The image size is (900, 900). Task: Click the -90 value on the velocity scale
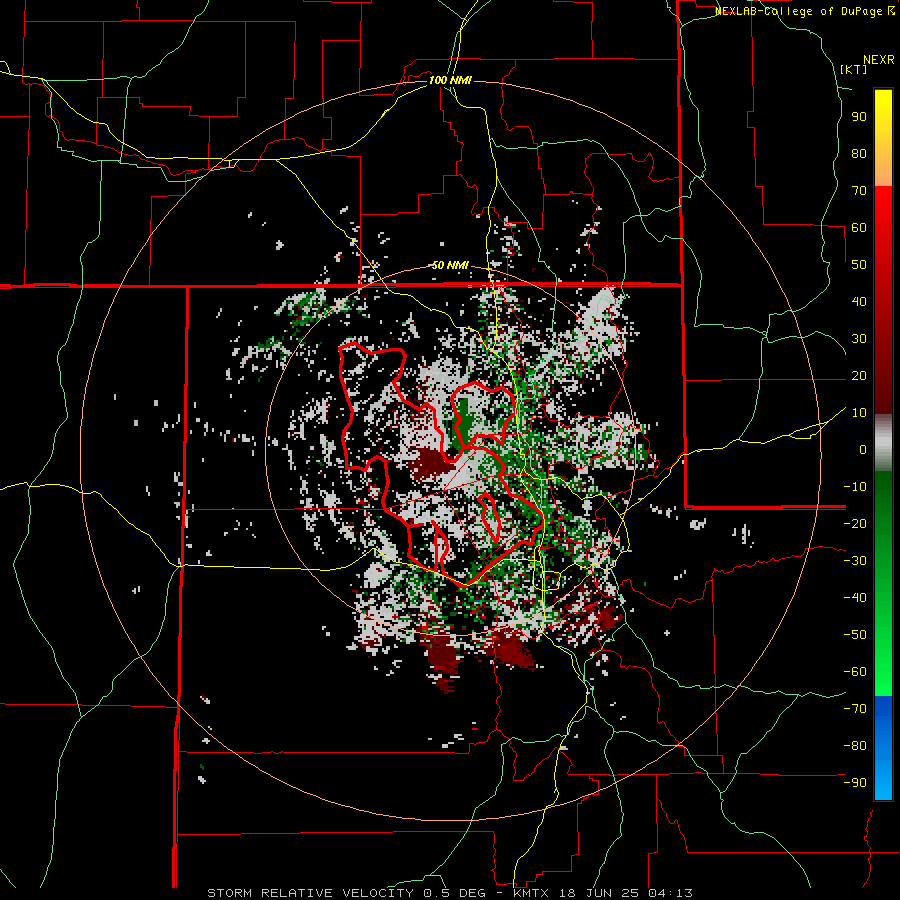tap(855, 783)
